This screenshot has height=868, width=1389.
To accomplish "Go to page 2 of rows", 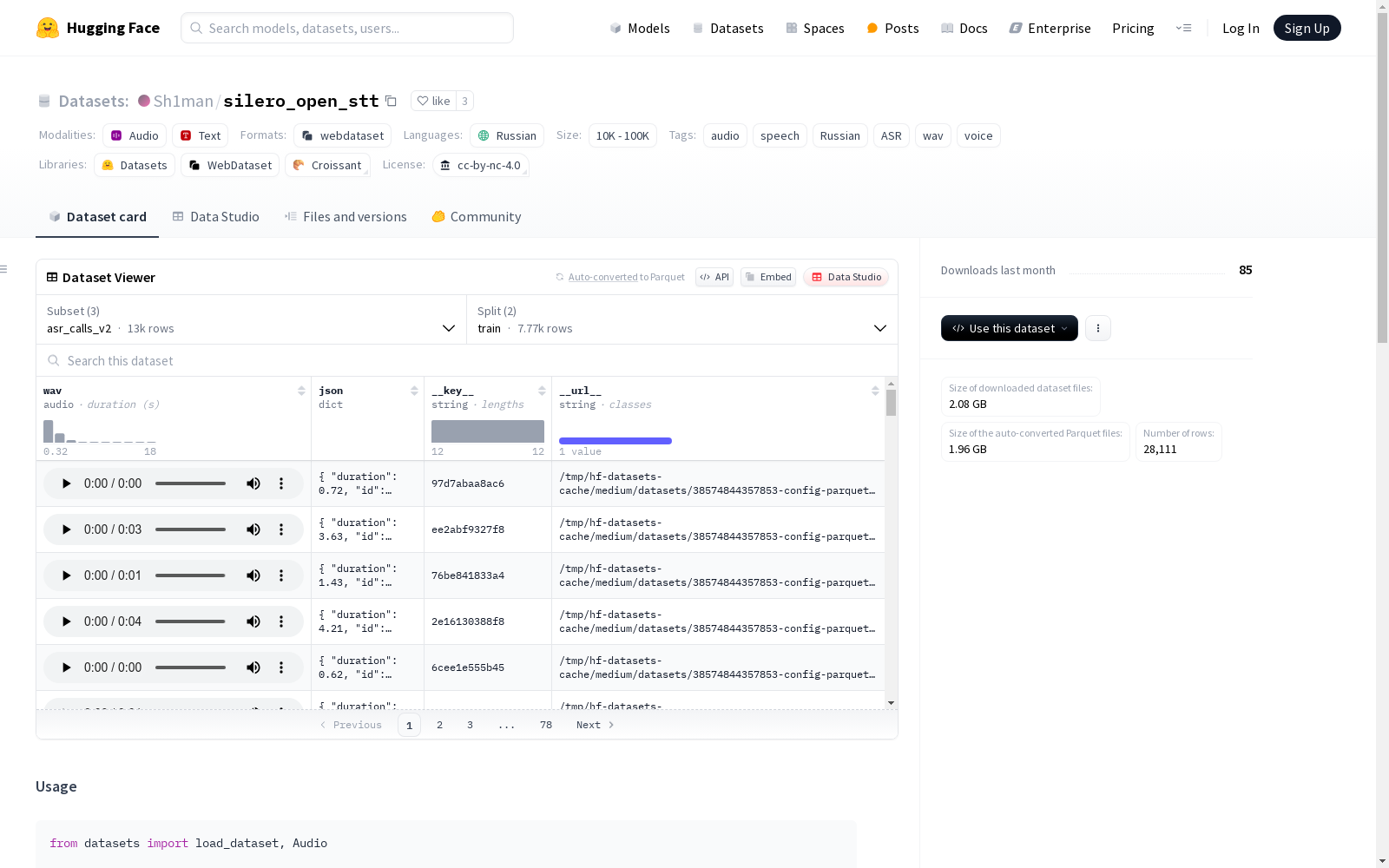I will tap(440, 725).
